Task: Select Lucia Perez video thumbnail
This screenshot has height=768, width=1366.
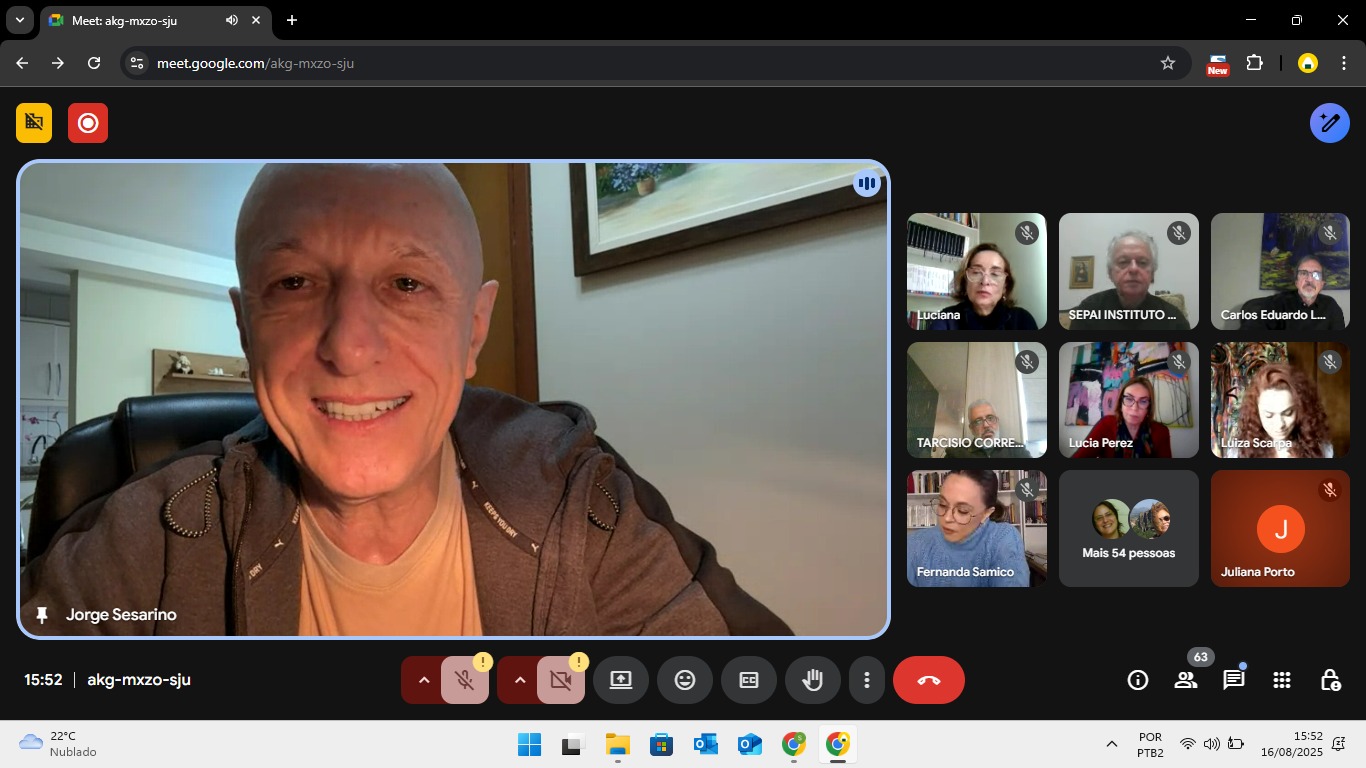Action: click(1128, 400)
